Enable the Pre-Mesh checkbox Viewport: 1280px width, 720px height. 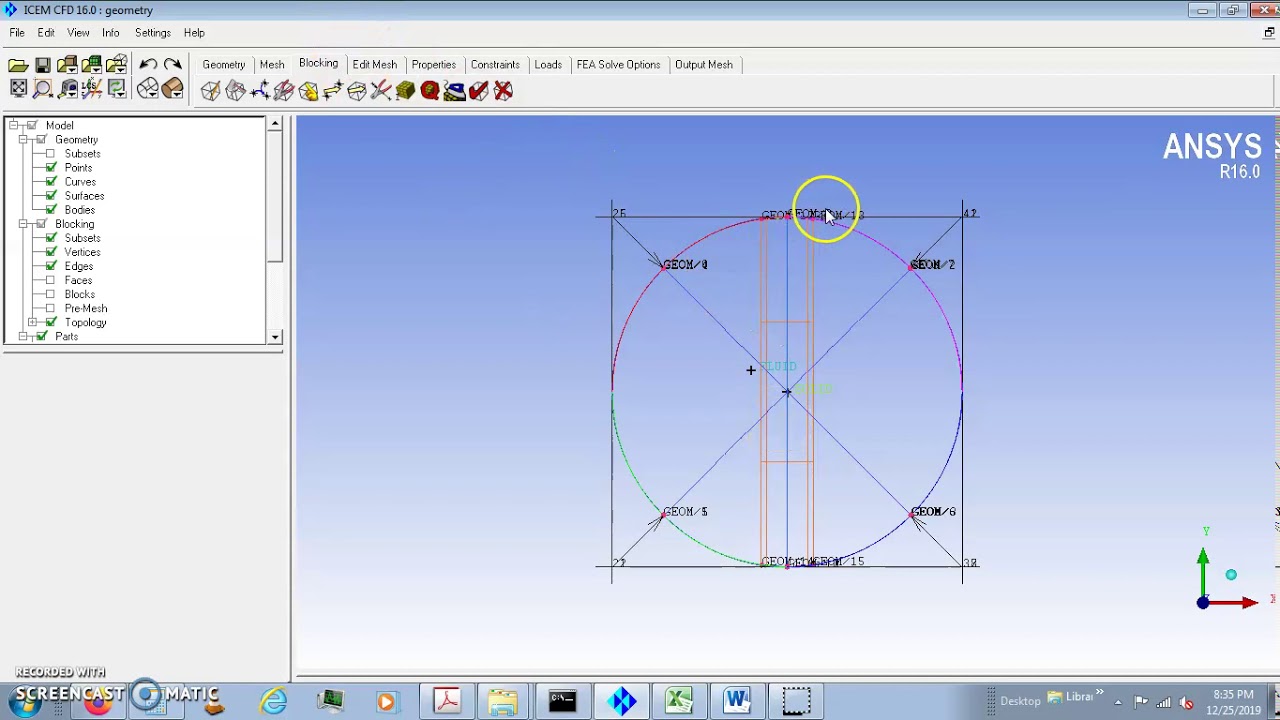51,308
